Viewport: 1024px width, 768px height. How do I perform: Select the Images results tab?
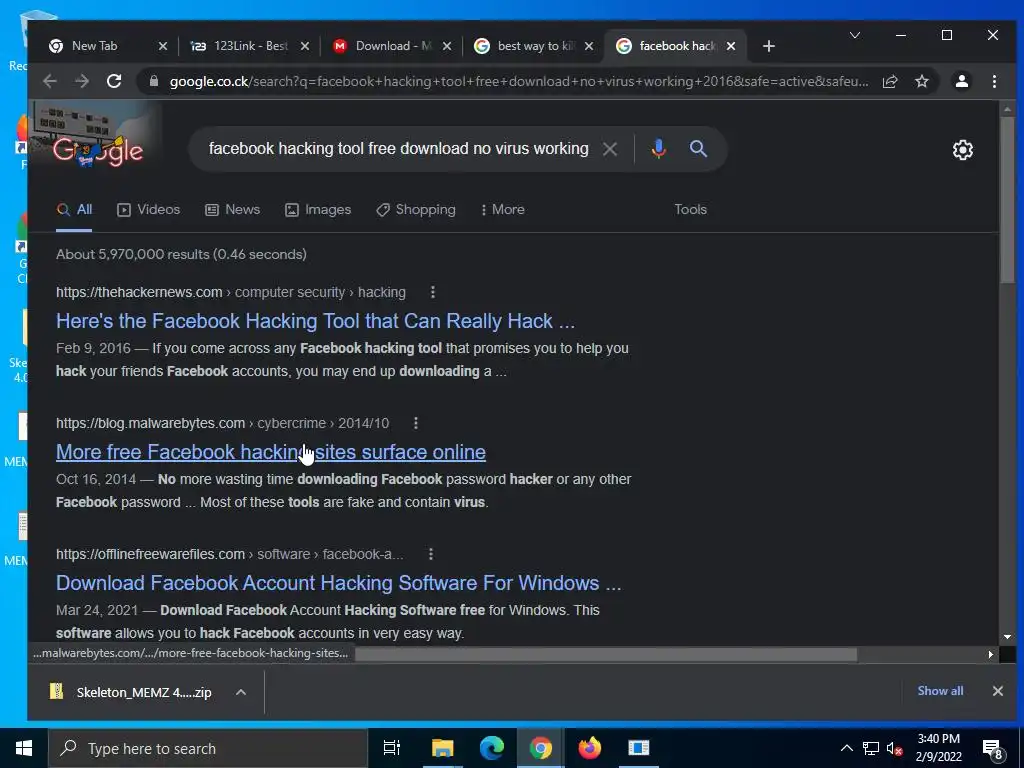tap(318, 210)
